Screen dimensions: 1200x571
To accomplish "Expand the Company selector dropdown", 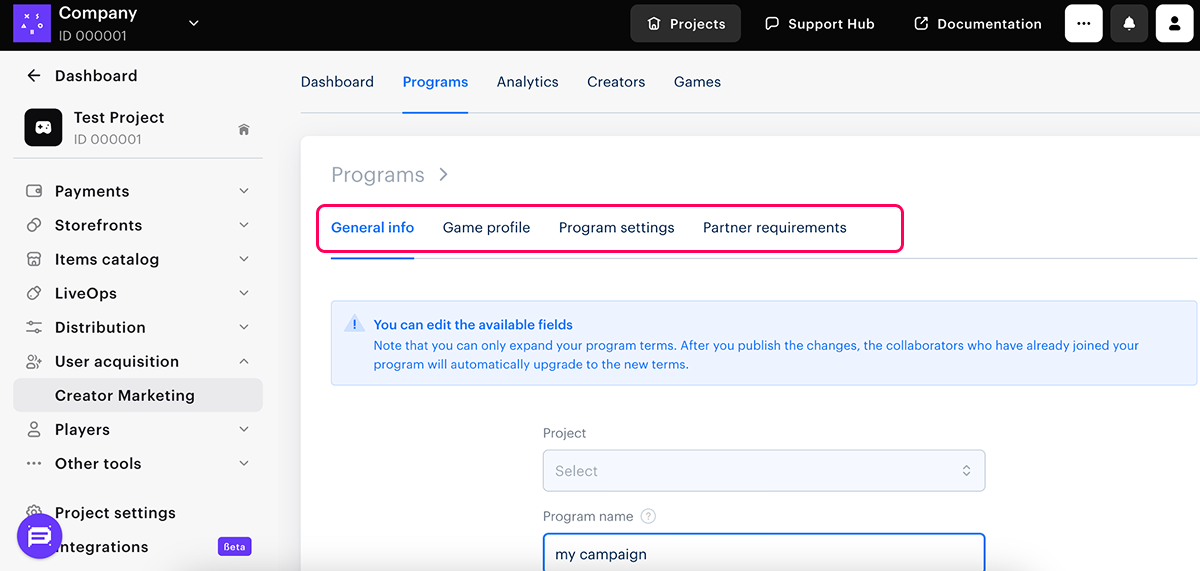I will click(x=194, y=23).
